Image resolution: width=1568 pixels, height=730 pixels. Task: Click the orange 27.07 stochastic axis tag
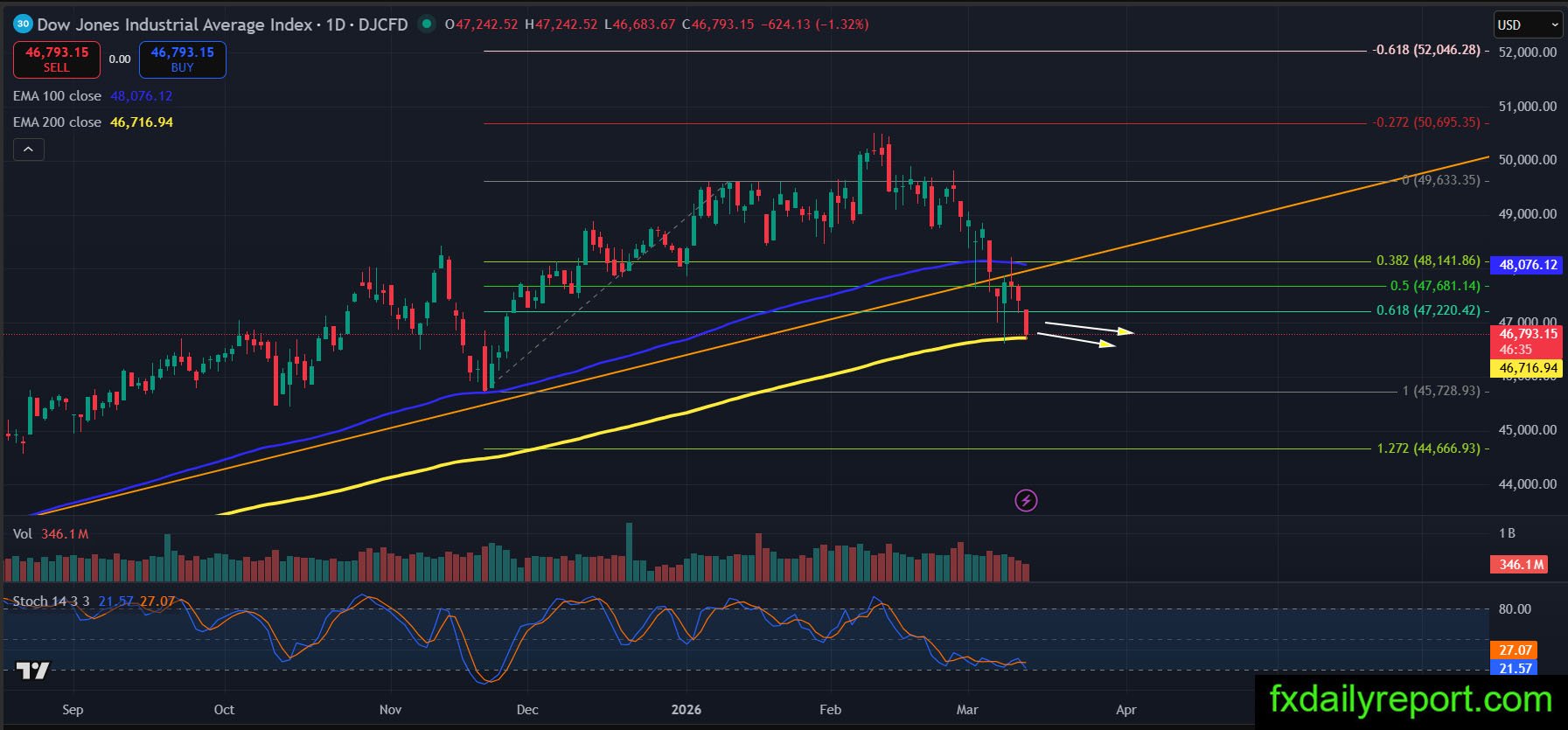1516,650
